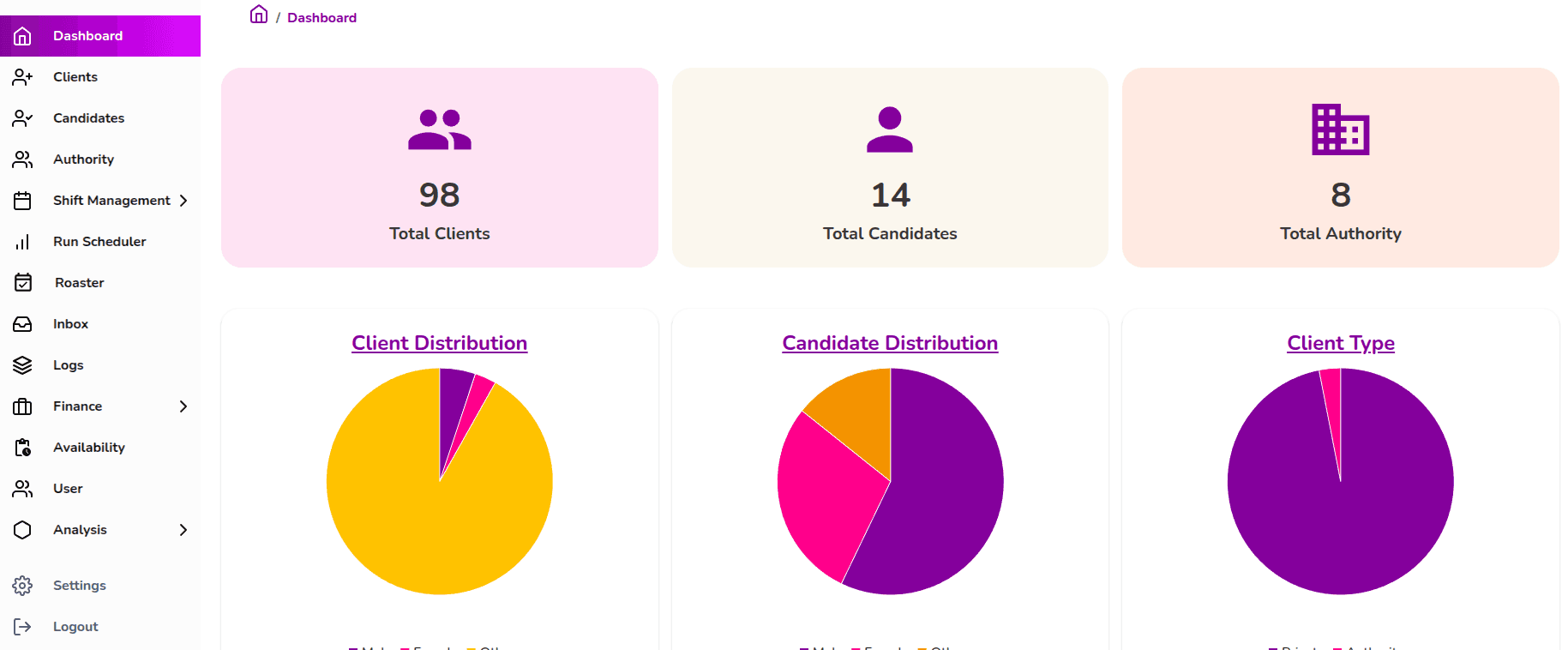Open the Client Type heading link

1341,343
